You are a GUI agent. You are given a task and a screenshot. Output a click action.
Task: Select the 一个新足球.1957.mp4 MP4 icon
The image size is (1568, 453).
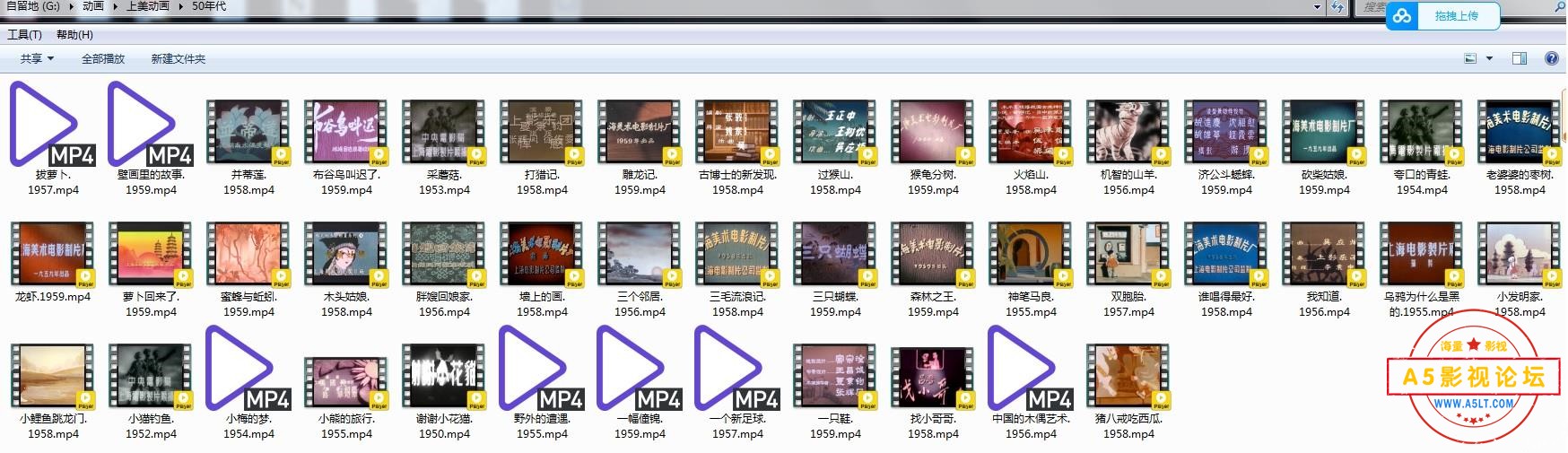point(737,368)
